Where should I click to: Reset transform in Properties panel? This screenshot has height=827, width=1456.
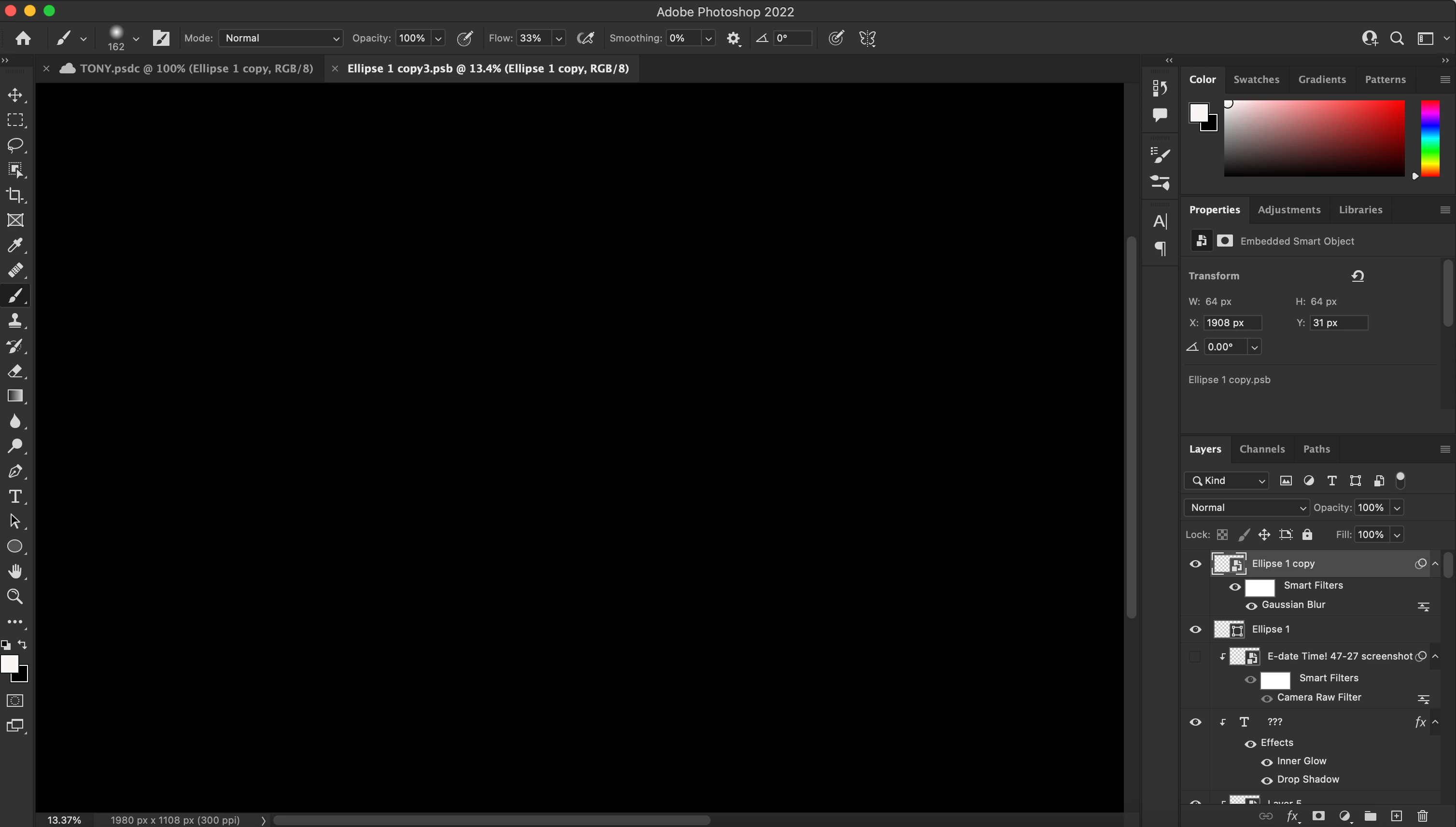(x=1358, y=276)
